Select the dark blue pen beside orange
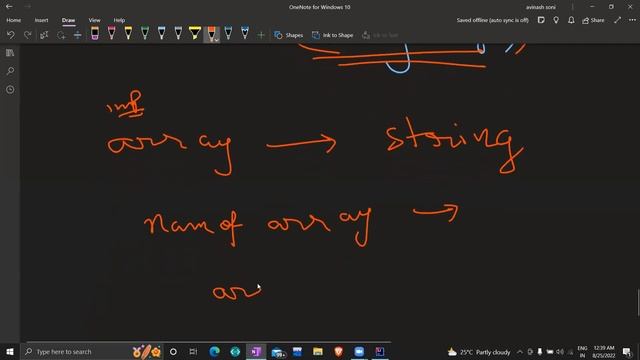This screenshot has width=640, height=360. pos(228,33)
